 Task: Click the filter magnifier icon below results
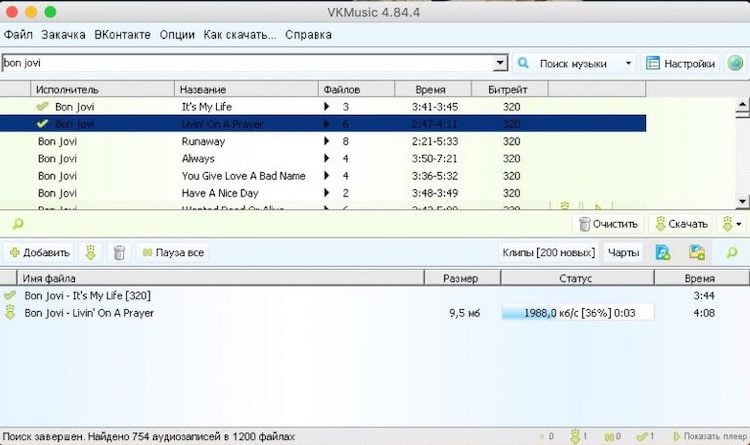point(18,223)
